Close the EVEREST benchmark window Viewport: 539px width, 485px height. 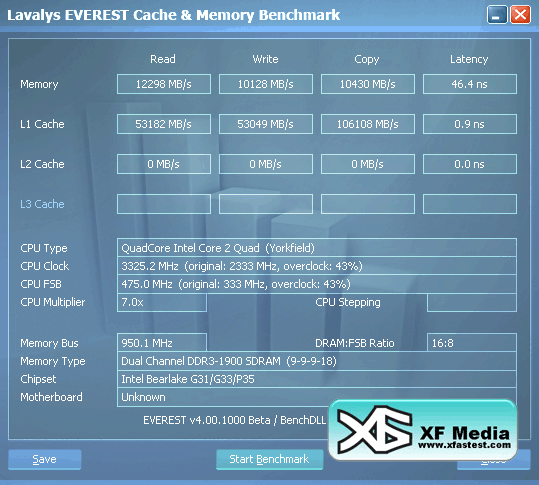click(520, 15)
